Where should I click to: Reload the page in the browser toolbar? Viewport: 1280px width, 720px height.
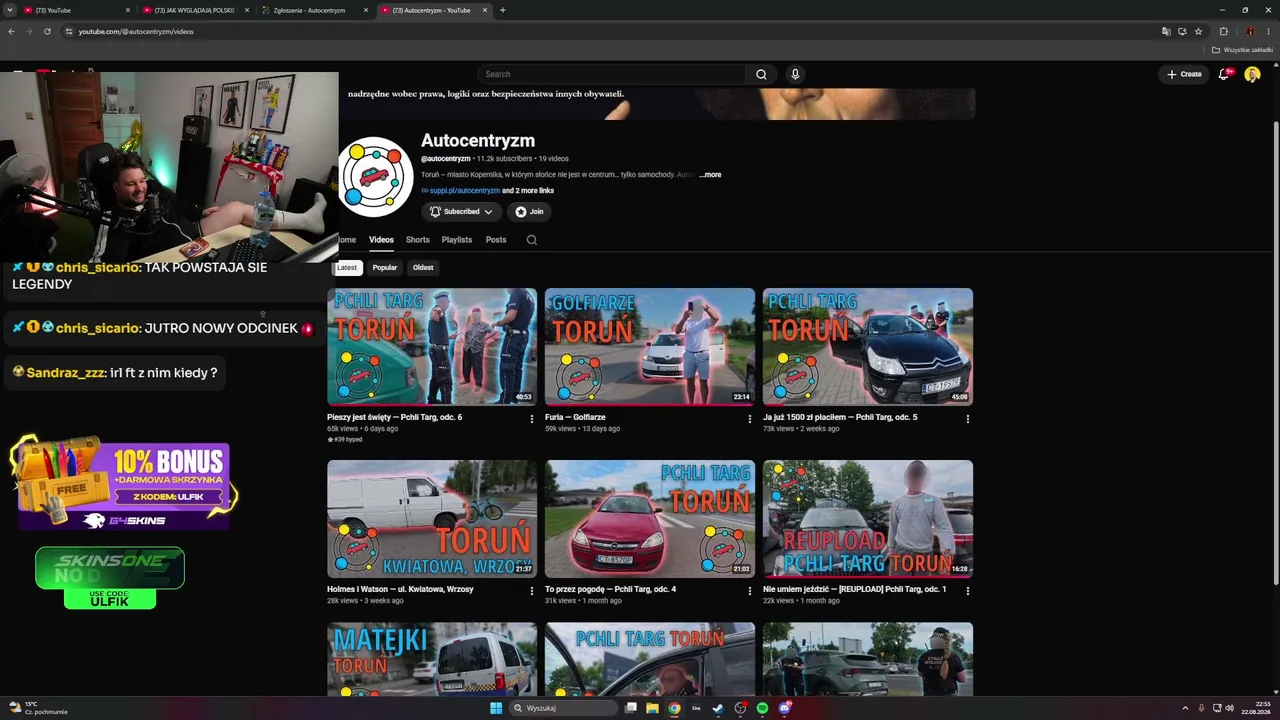(x=47, y=31)
